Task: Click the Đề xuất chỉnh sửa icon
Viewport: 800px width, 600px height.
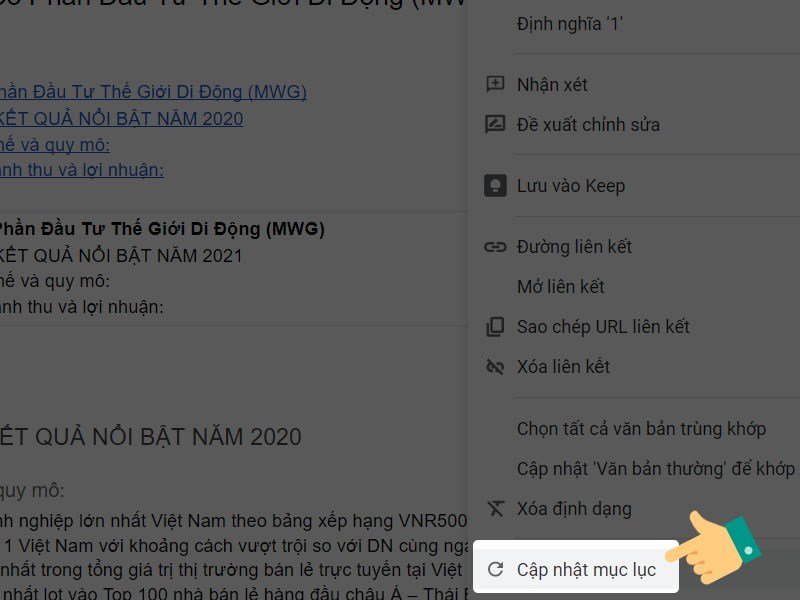Action: coord(495,124)
